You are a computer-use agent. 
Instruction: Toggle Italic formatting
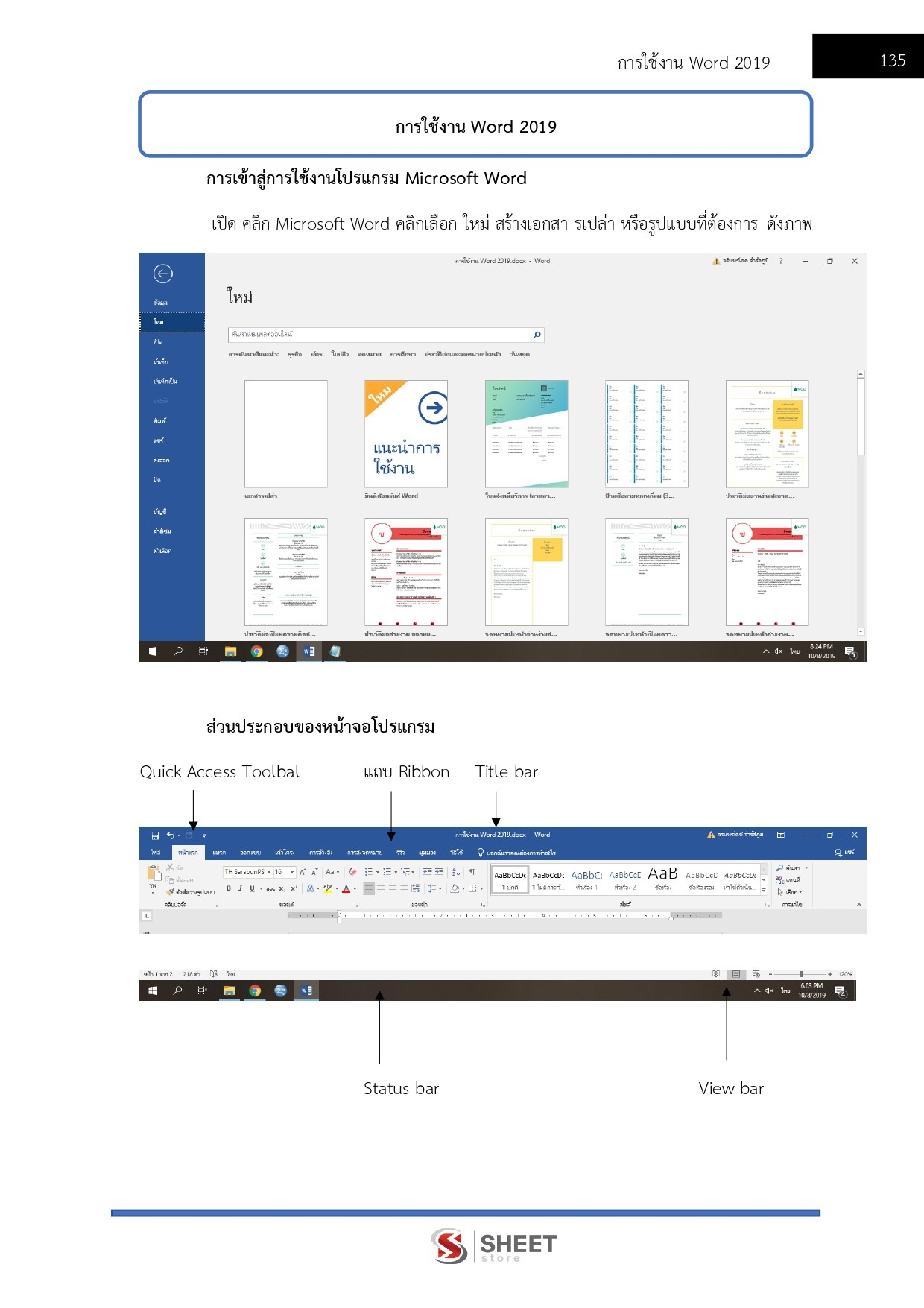pos(240,888)
